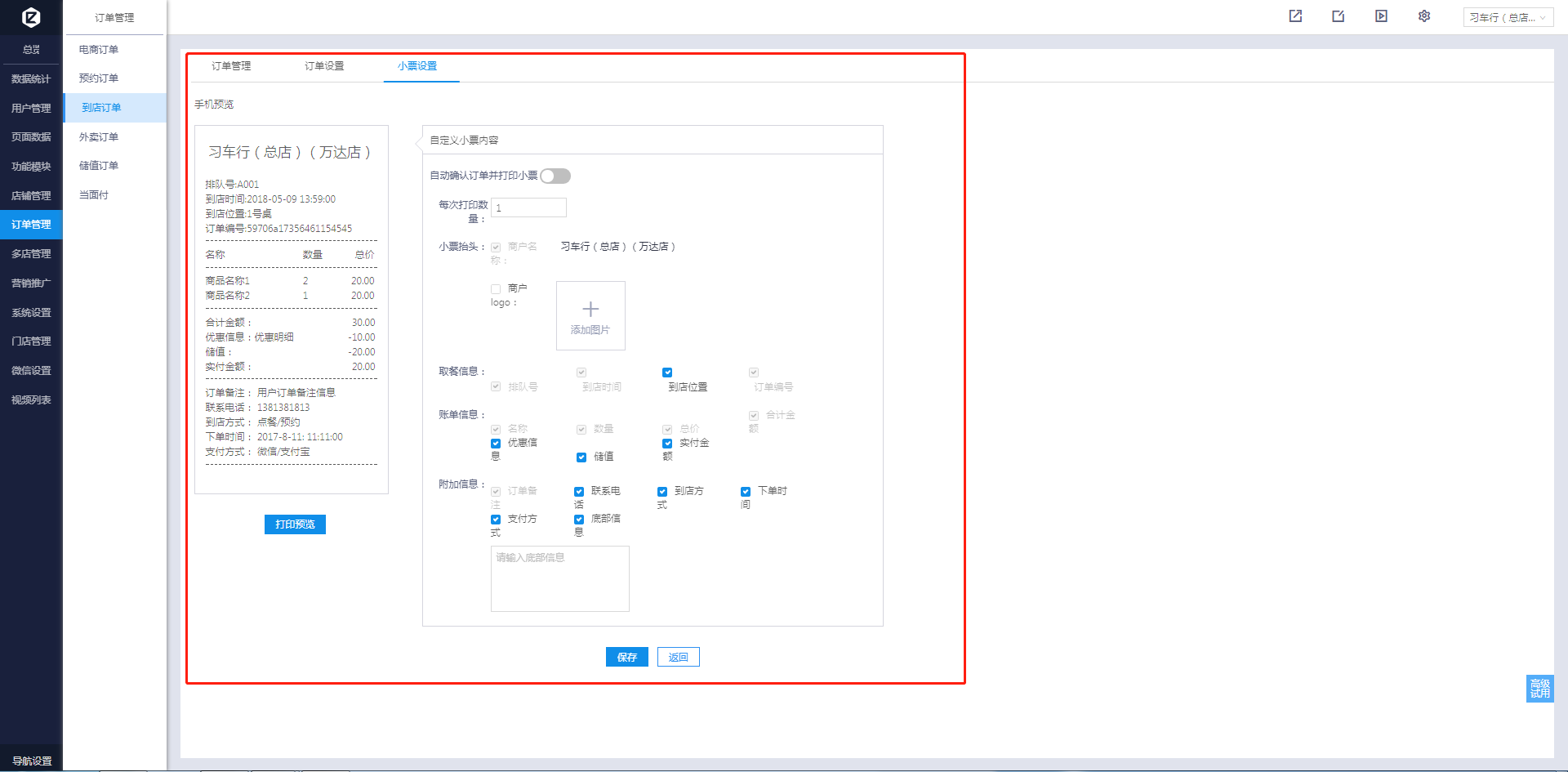Toggle auto-confirm order and print receipt switch
The image size is (1568, 772).
555,176
